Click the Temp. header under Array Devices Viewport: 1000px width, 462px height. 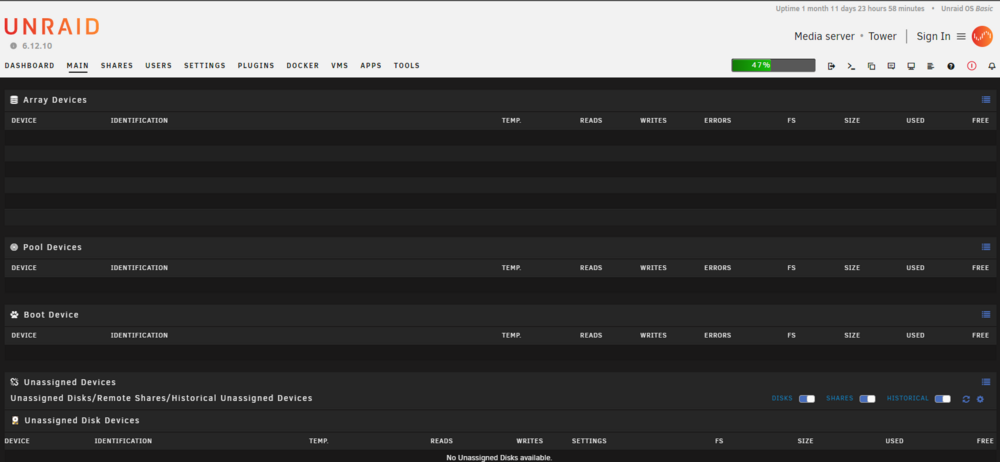click(511, 121)
